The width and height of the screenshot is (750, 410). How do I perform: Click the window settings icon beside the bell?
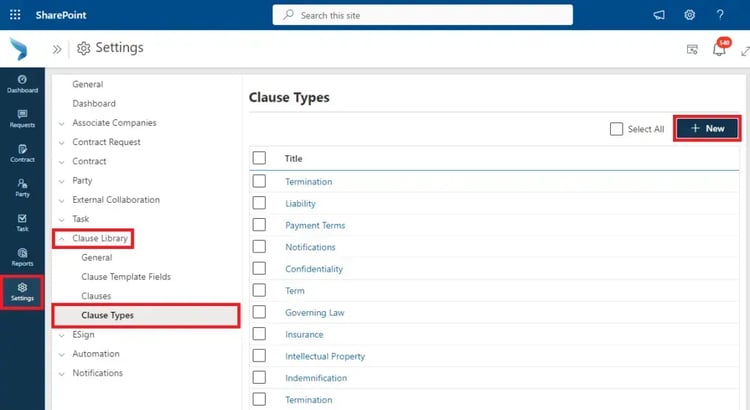tap(692, 49)
